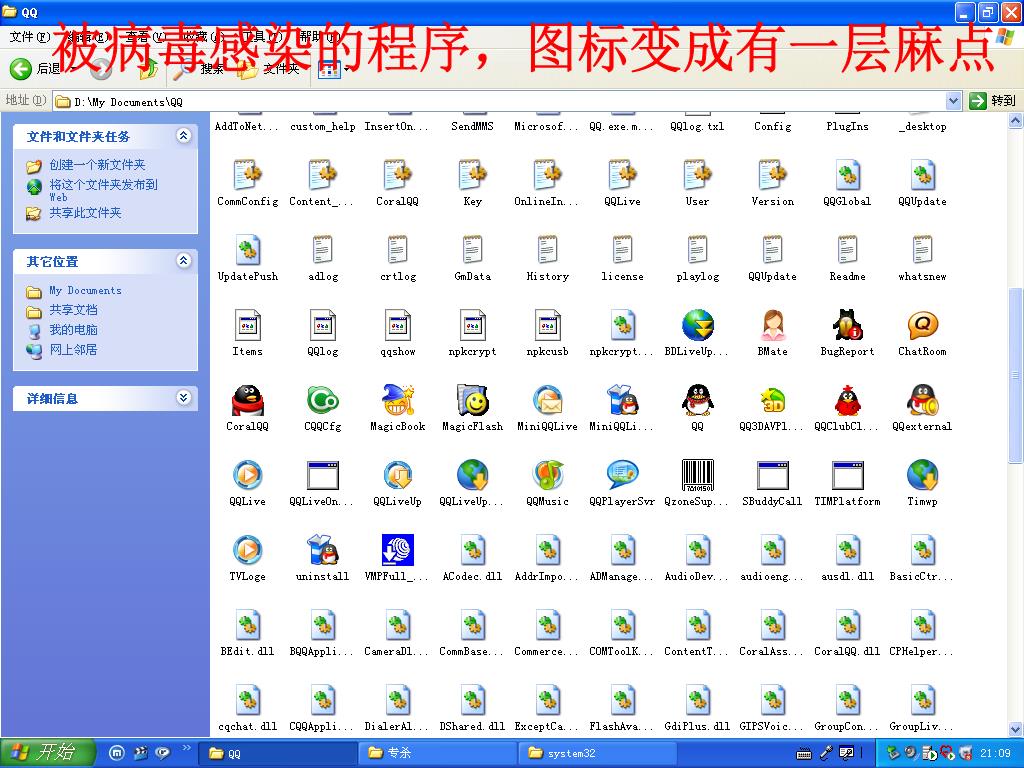Select the MiniQQLive mail icon

click(548, 400)
